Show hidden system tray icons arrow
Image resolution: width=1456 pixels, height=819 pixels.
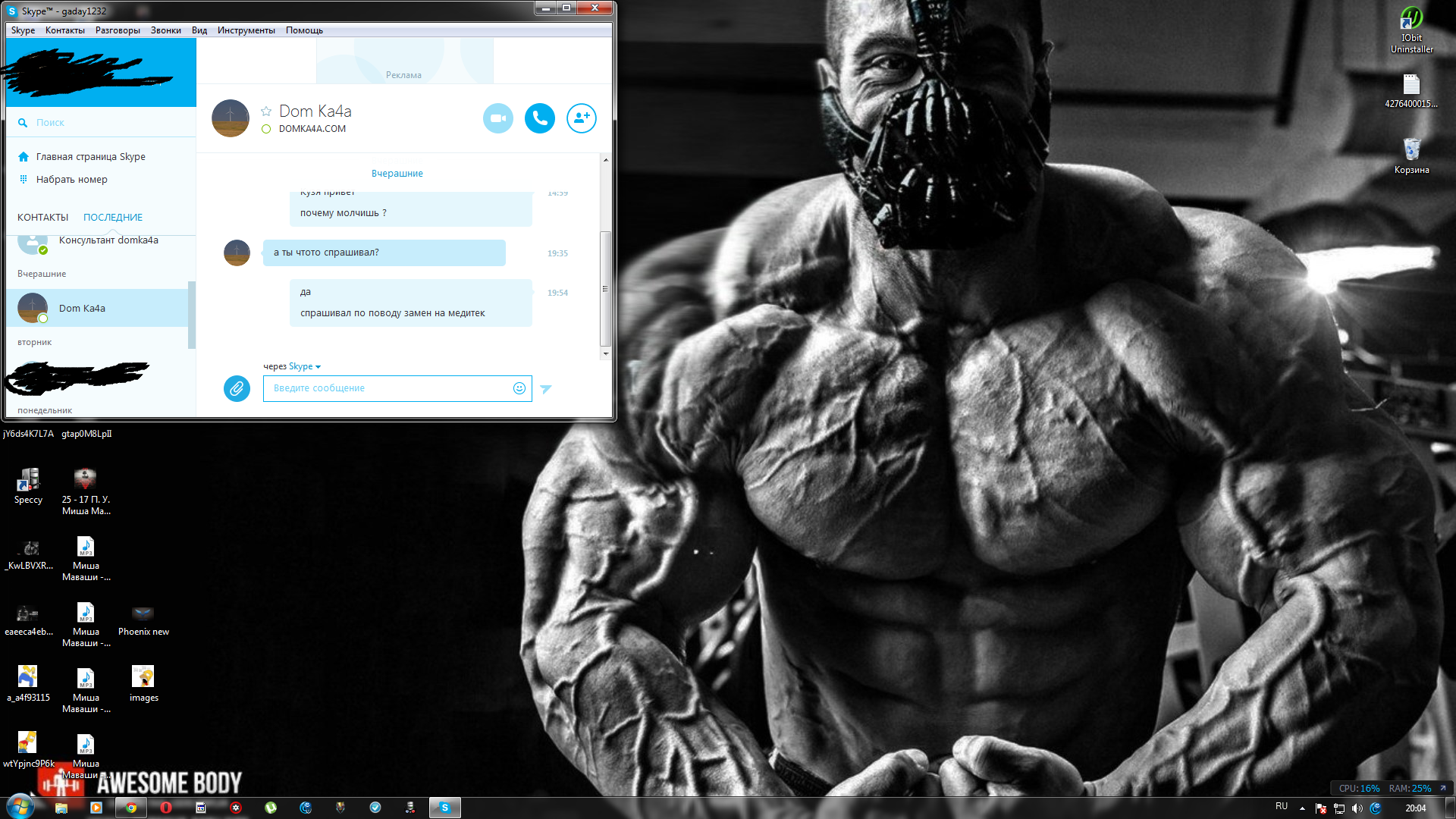pyautogui.click(x=1302, y=808)
